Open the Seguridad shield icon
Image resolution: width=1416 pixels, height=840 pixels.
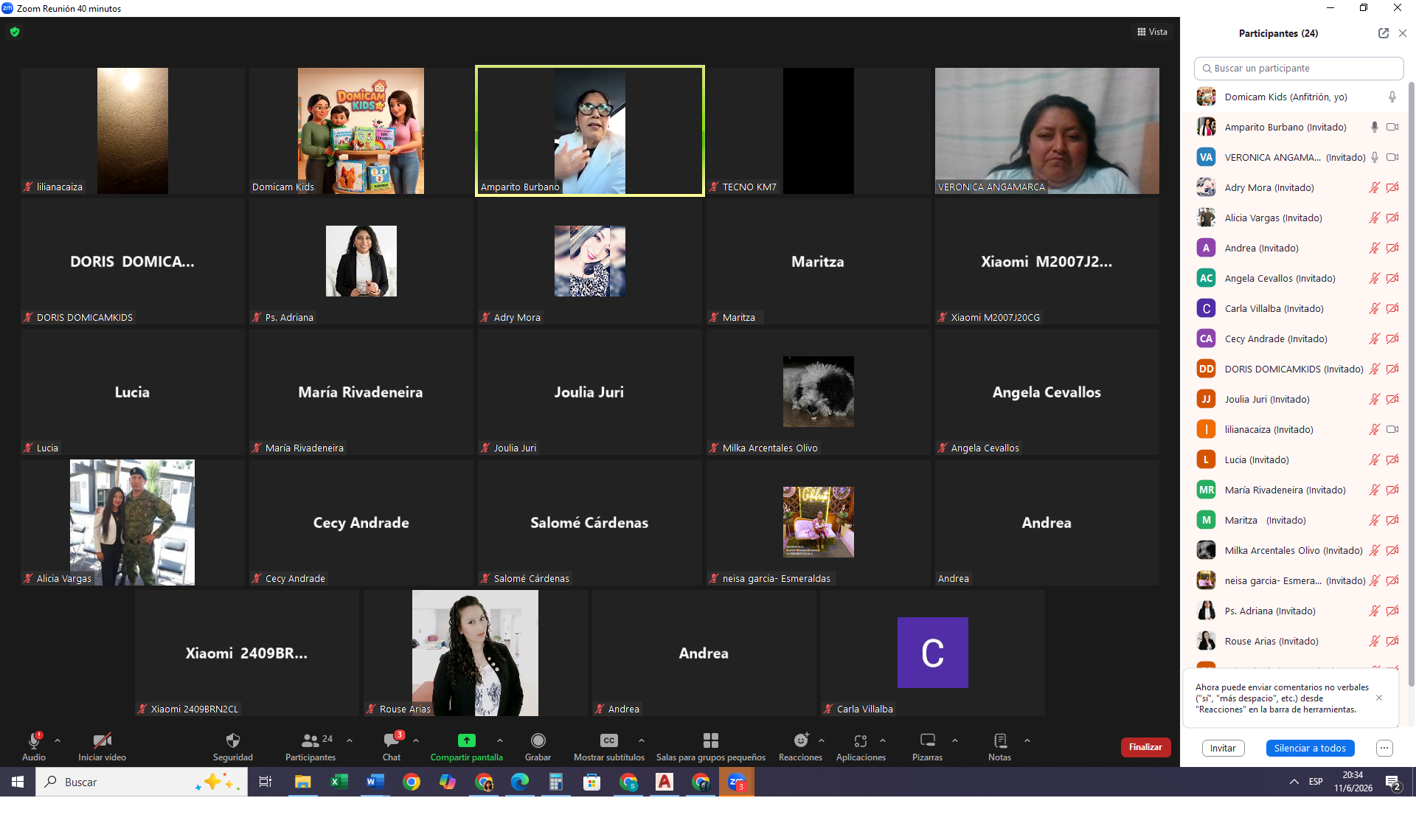click(x=233, y=740)
